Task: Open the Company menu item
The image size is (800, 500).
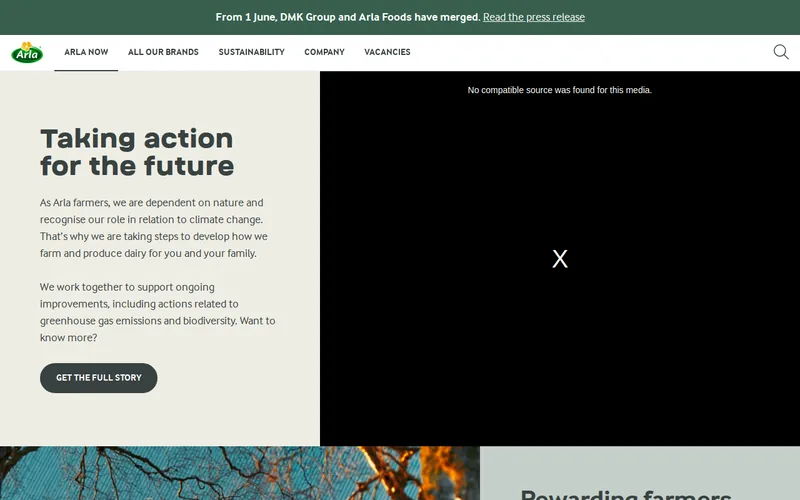Action: pyautogui.click(x=324, y=52)
